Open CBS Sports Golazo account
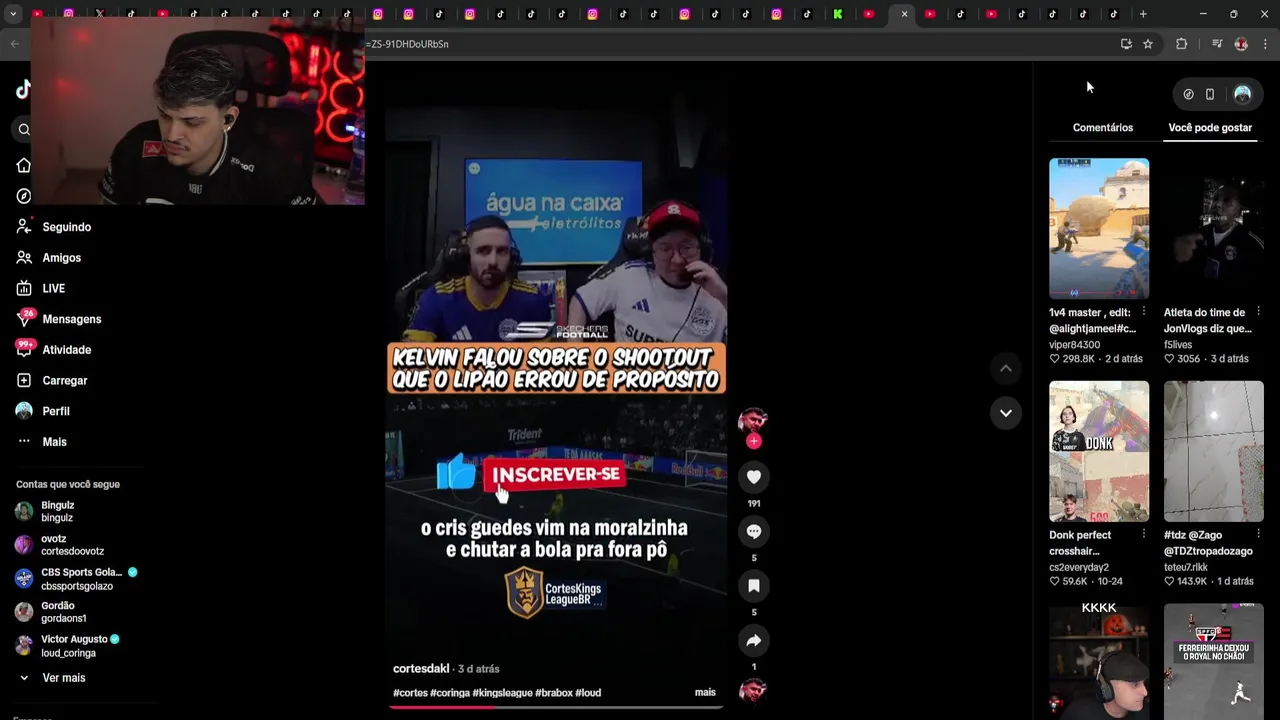The height and width of the screenshot is (720, 1280). pos(80,578)
